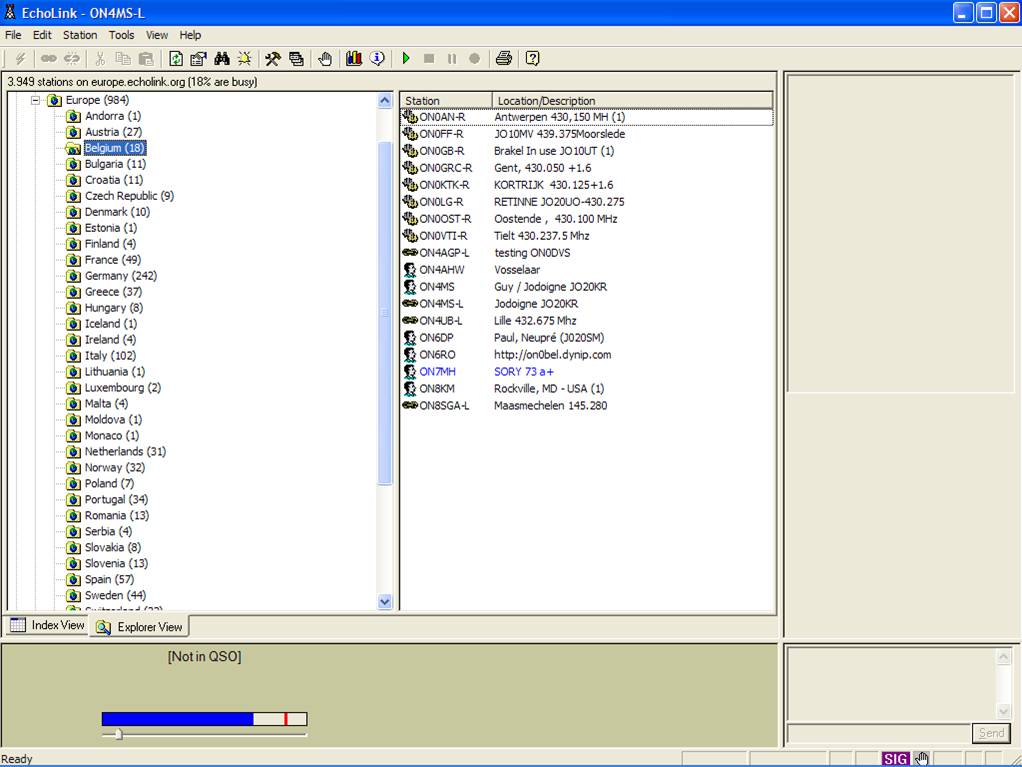Select Italy (102) in the tree

pos(110,356)
